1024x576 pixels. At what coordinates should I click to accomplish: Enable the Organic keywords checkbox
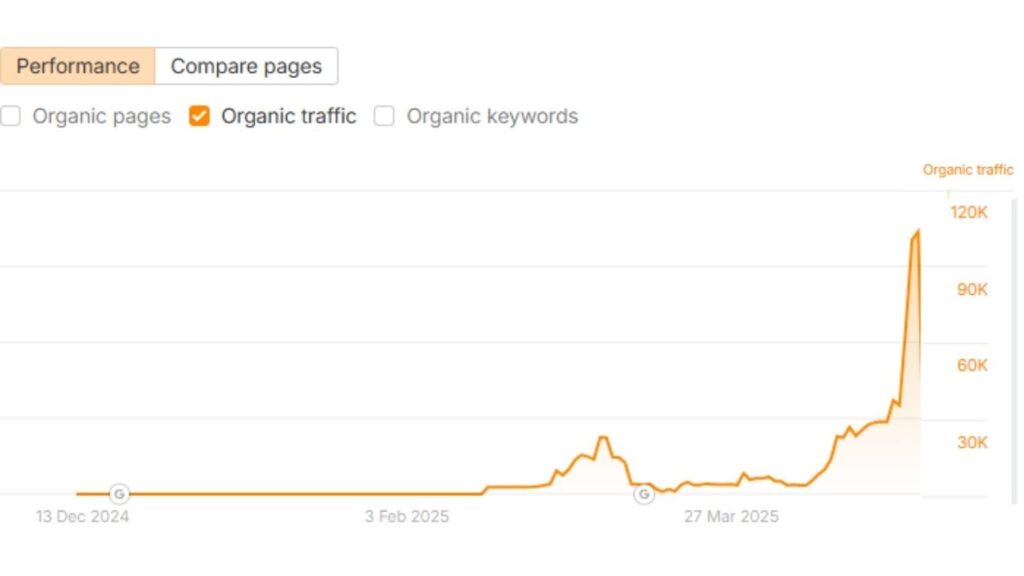(x=384, y=117)
